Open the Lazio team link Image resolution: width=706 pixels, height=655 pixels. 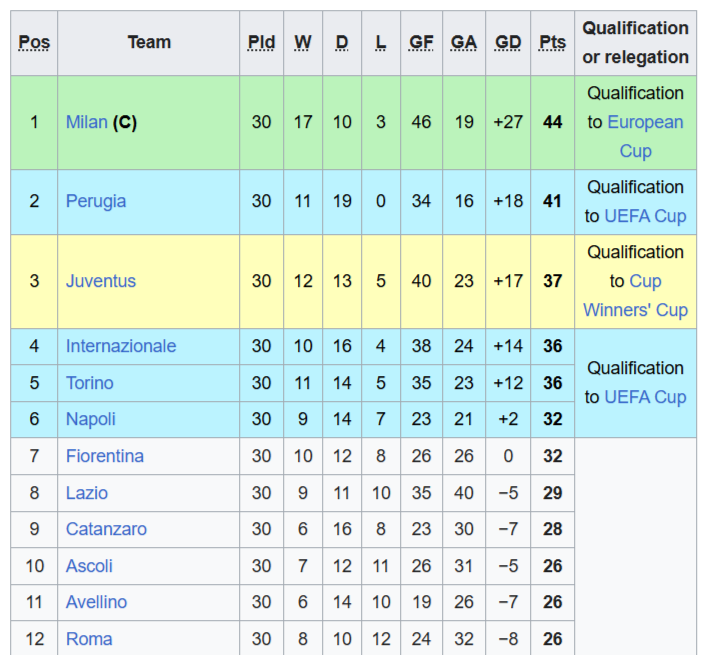tap(86, 493)
